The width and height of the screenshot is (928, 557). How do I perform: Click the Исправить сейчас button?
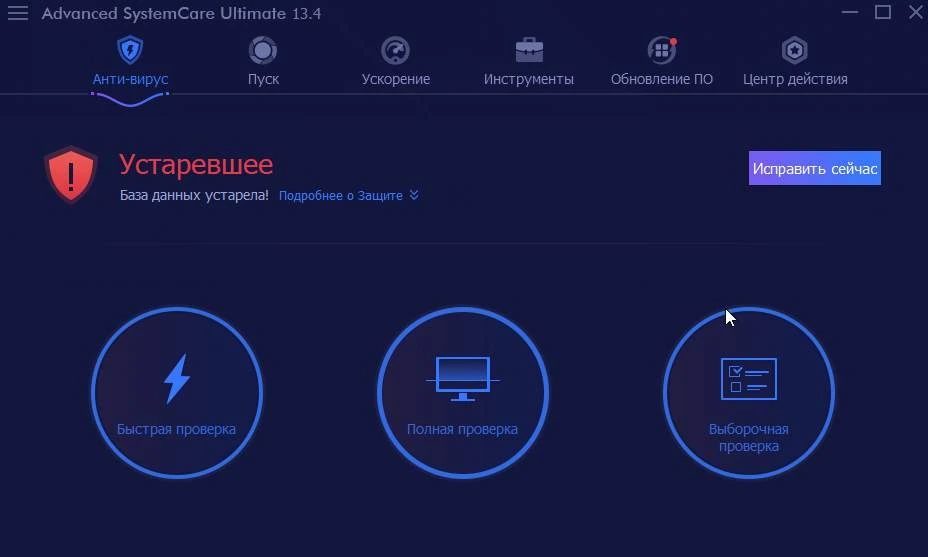(815, 168)
